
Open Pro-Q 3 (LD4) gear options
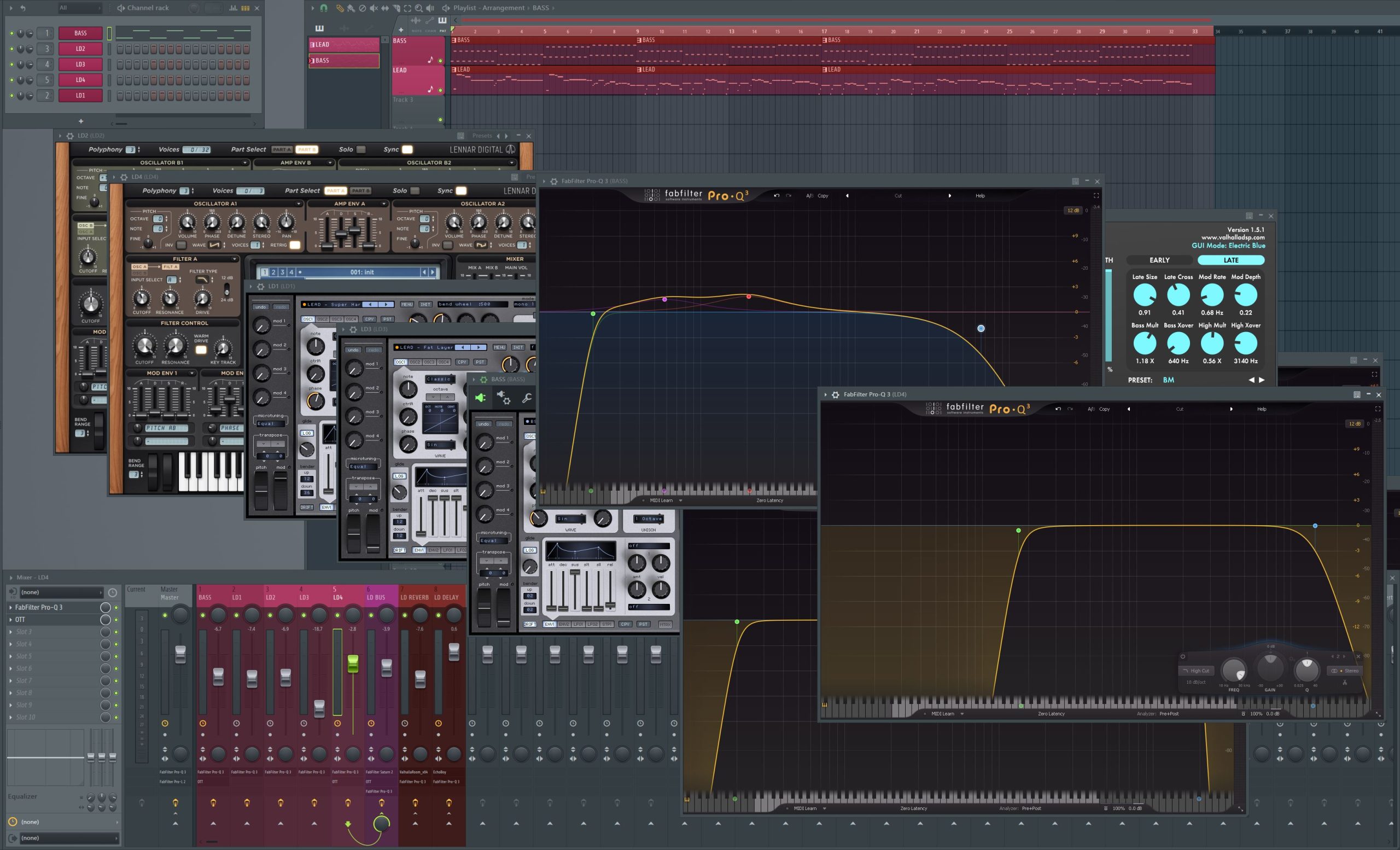[x=835, y=394]
